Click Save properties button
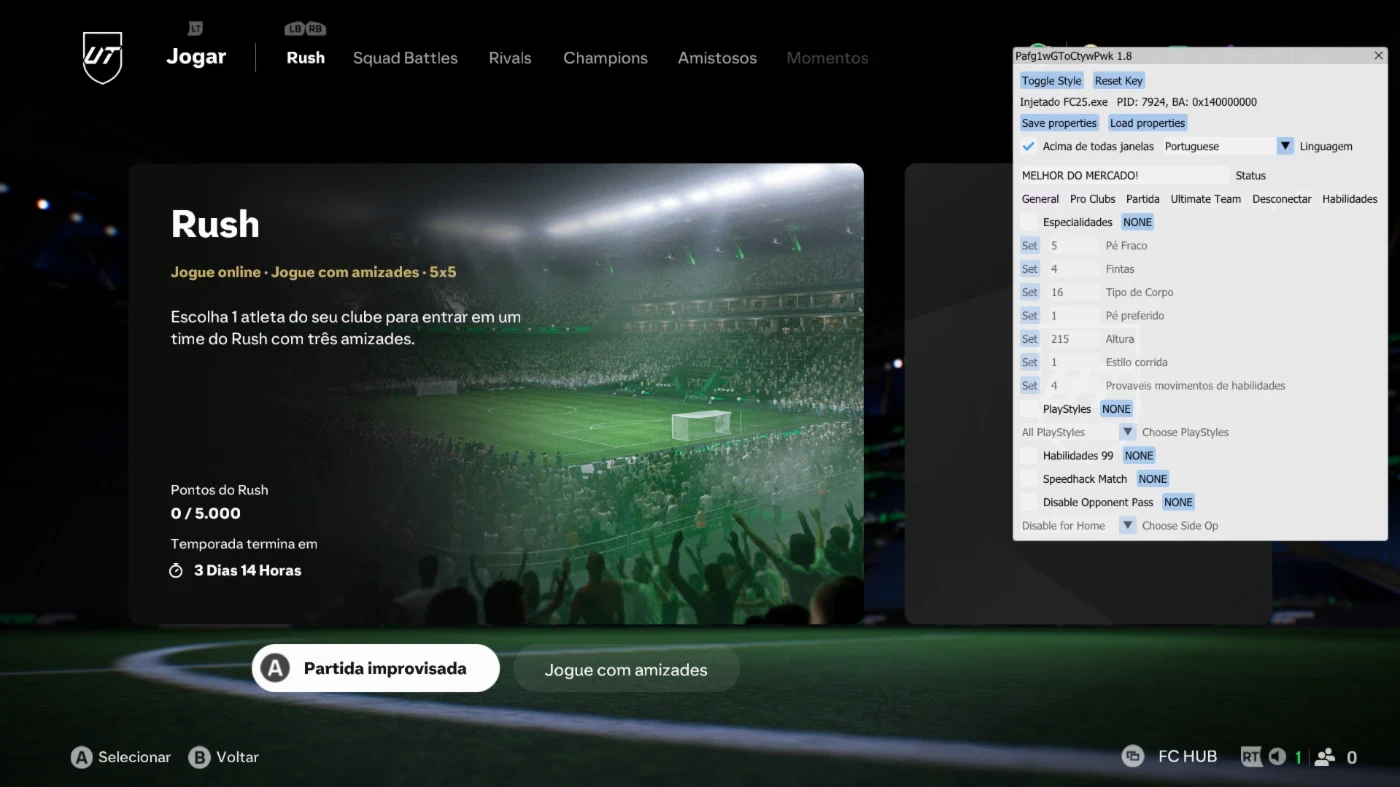This screenshot has width=1400, height=787. pyautogui.click(x=1059, y=123)
